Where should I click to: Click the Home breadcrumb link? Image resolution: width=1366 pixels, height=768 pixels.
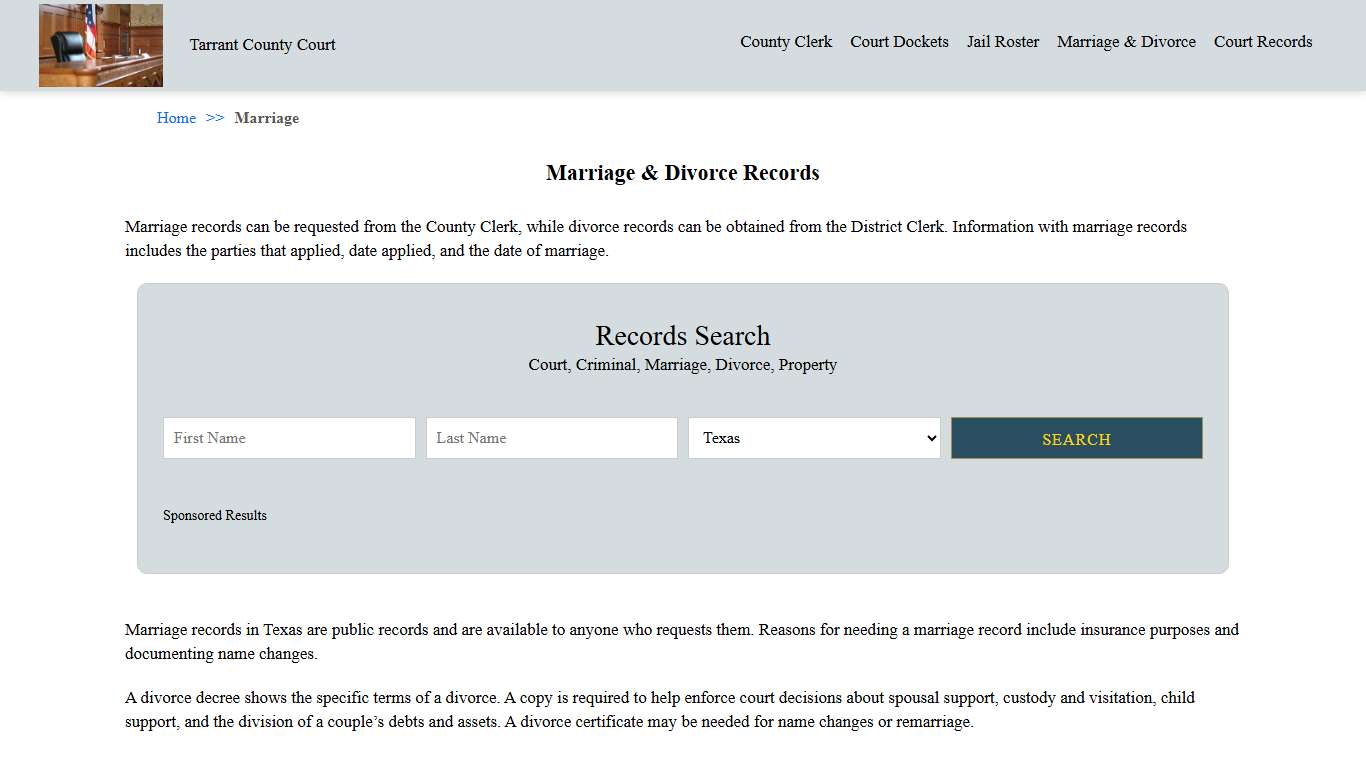[176, 118]
